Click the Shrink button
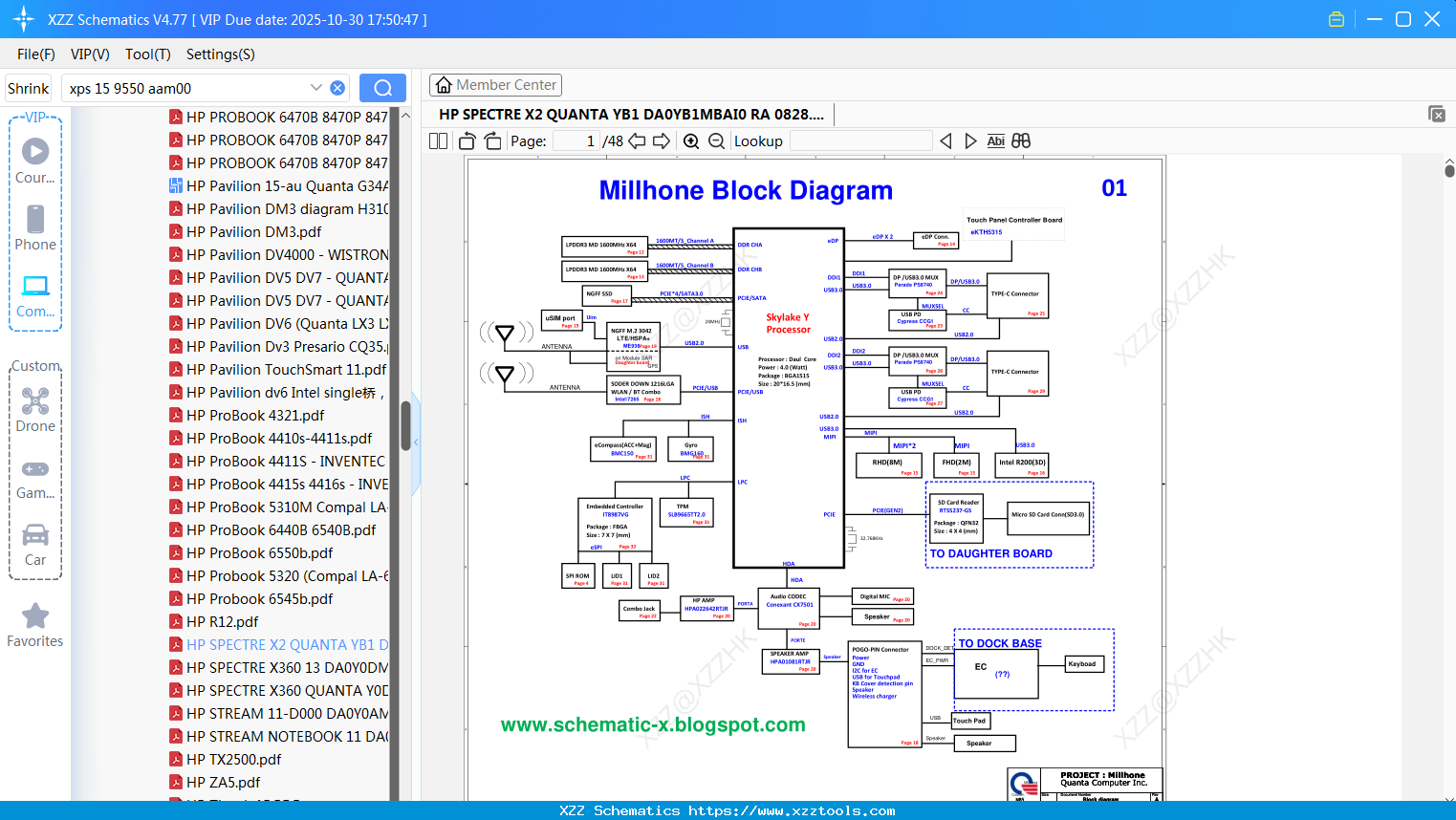1456x820 pixels. [29, 88]
